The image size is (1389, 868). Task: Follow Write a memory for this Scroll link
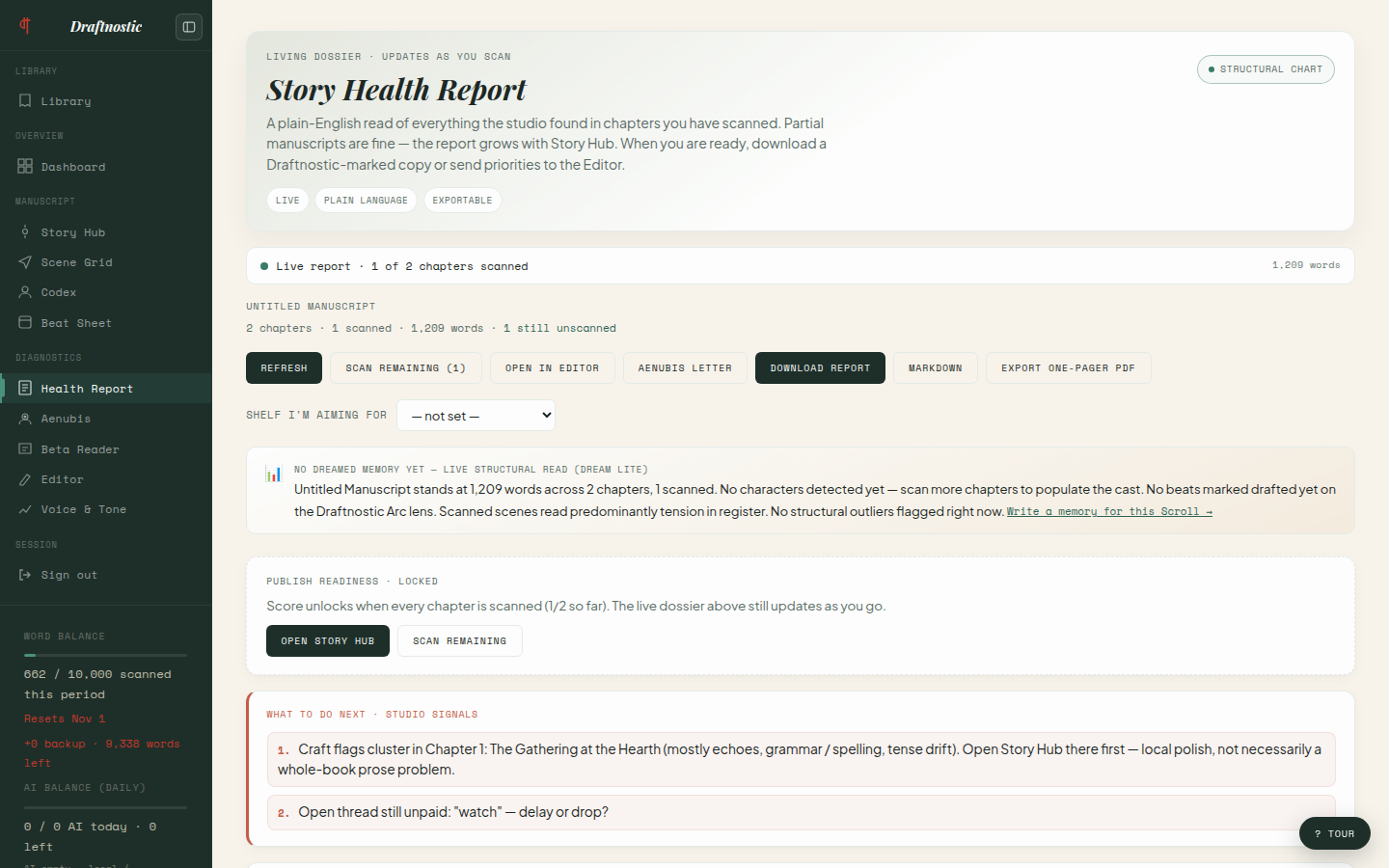(x=1109, y=511)
